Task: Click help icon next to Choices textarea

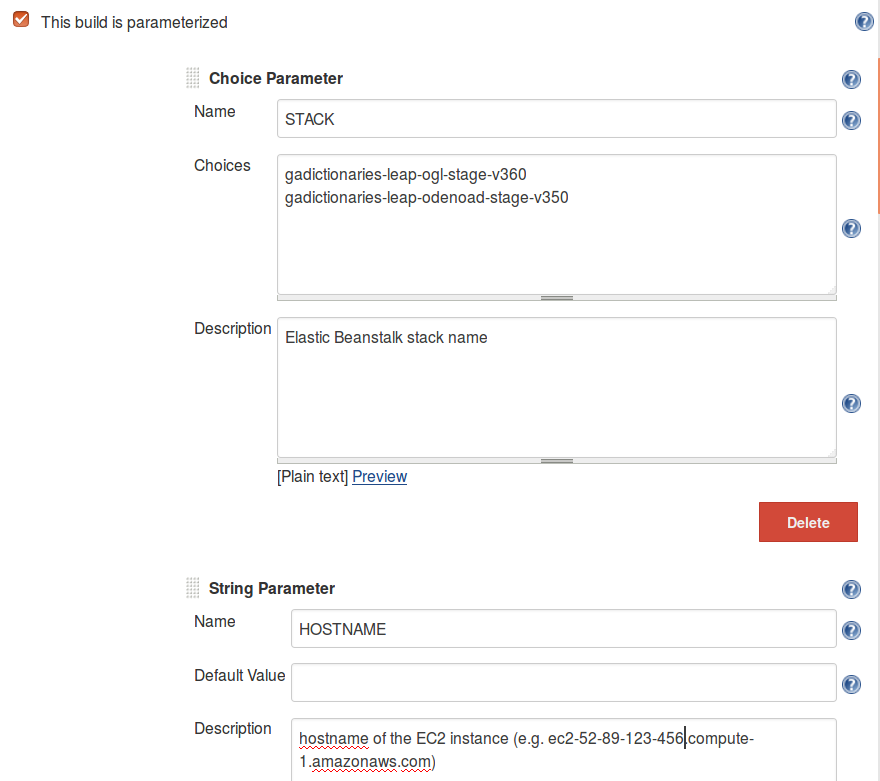Action: [x=851, y=228]
